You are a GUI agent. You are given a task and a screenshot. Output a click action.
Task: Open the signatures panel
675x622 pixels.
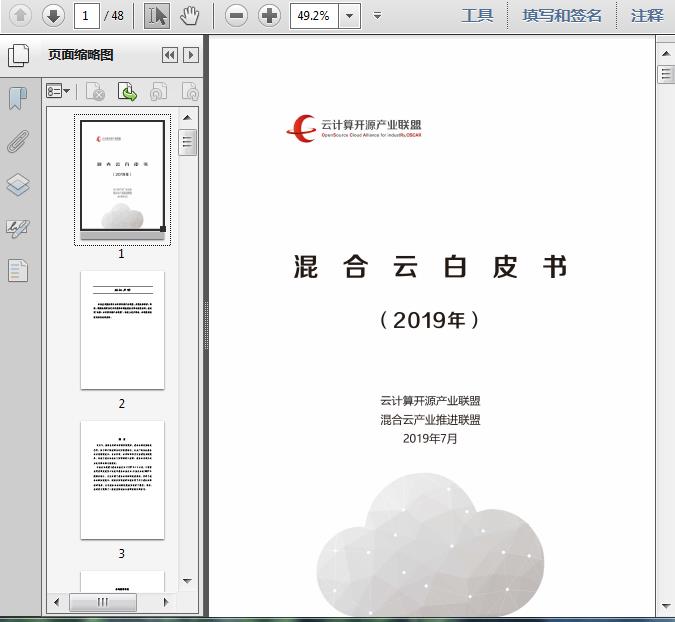(x=18, y=228)
